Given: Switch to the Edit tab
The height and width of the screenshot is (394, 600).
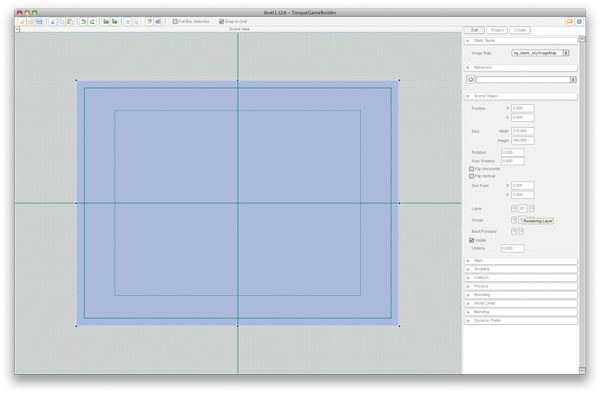Looking at the screenshot, I should click(x=474, y=30).
